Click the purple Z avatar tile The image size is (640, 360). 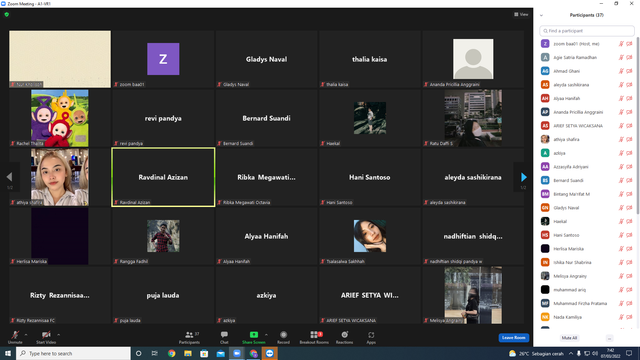(163, 59)
